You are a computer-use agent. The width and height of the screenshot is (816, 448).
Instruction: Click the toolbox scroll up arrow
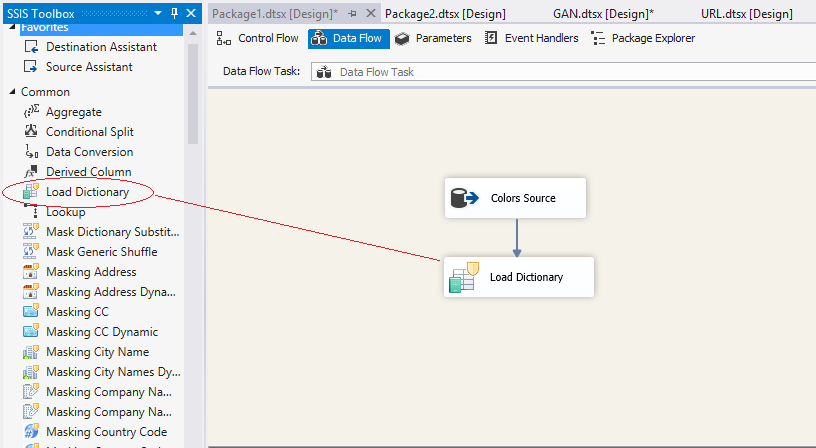pyautogui.click(x=193, y=33)
